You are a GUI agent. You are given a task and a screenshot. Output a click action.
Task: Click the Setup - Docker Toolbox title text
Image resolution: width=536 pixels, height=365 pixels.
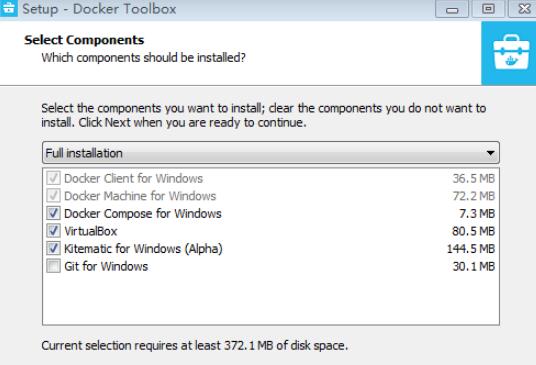pyautogui.click(x=99, y=9)
